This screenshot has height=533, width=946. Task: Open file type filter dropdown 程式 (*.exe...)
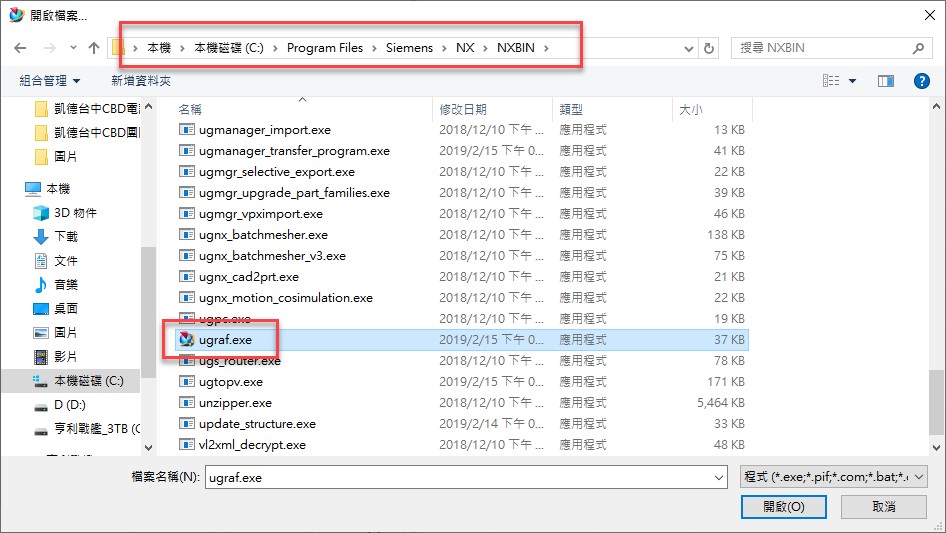833,477
